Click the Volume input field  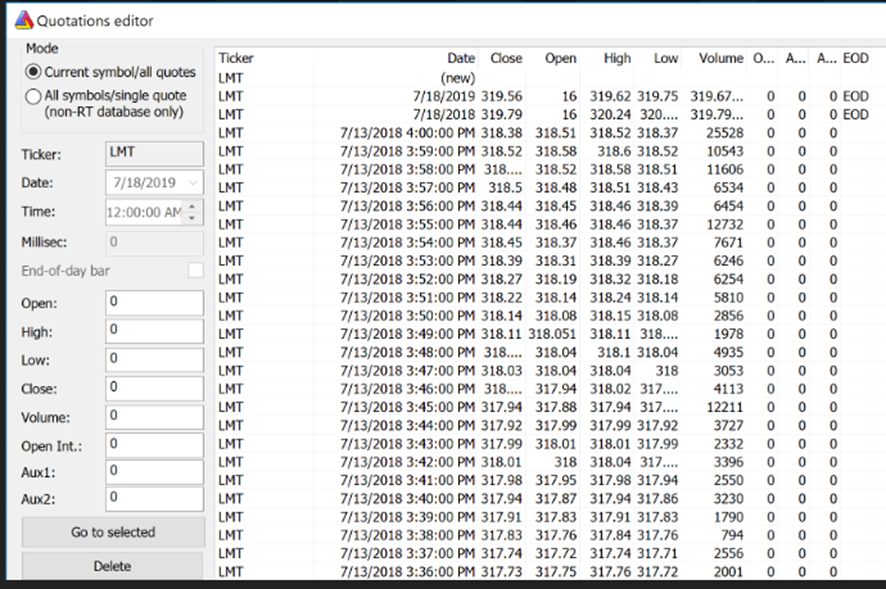click(x=154, y=418)
